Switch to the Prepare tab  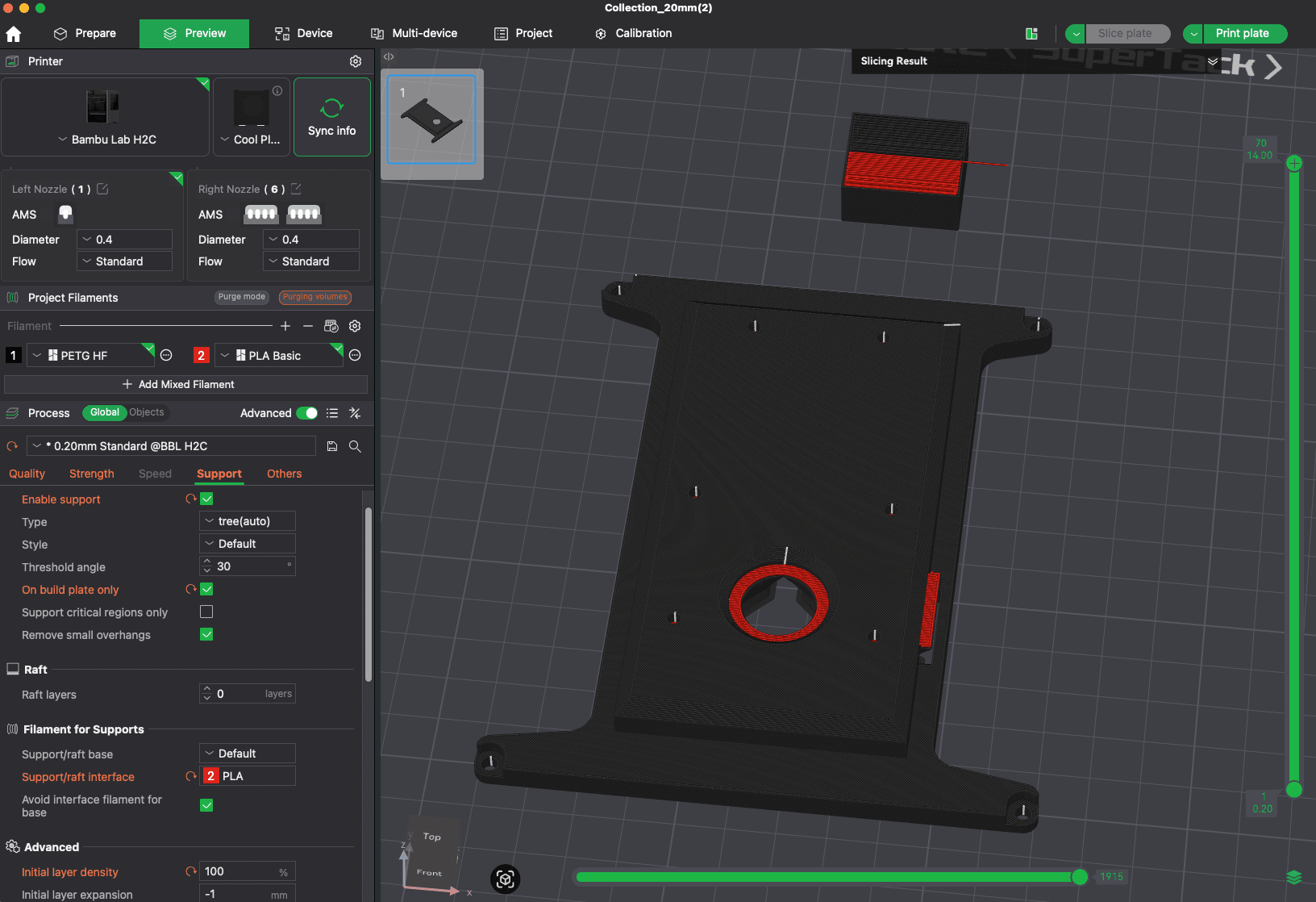(85, 34)
